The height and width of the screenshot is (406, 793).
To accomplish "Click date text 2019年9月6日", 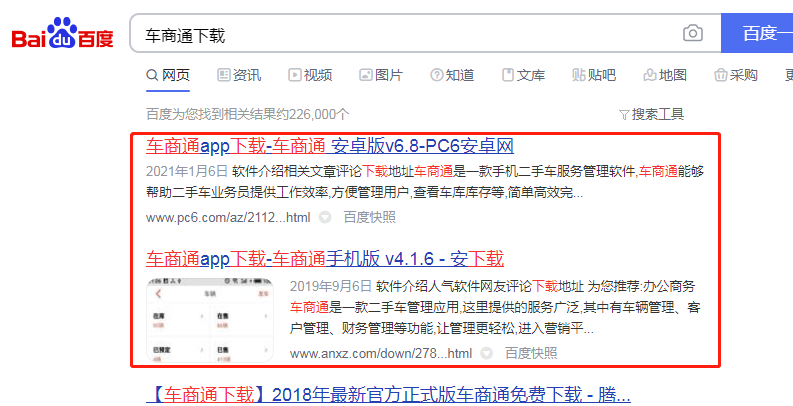I will [x=331, y=286].
